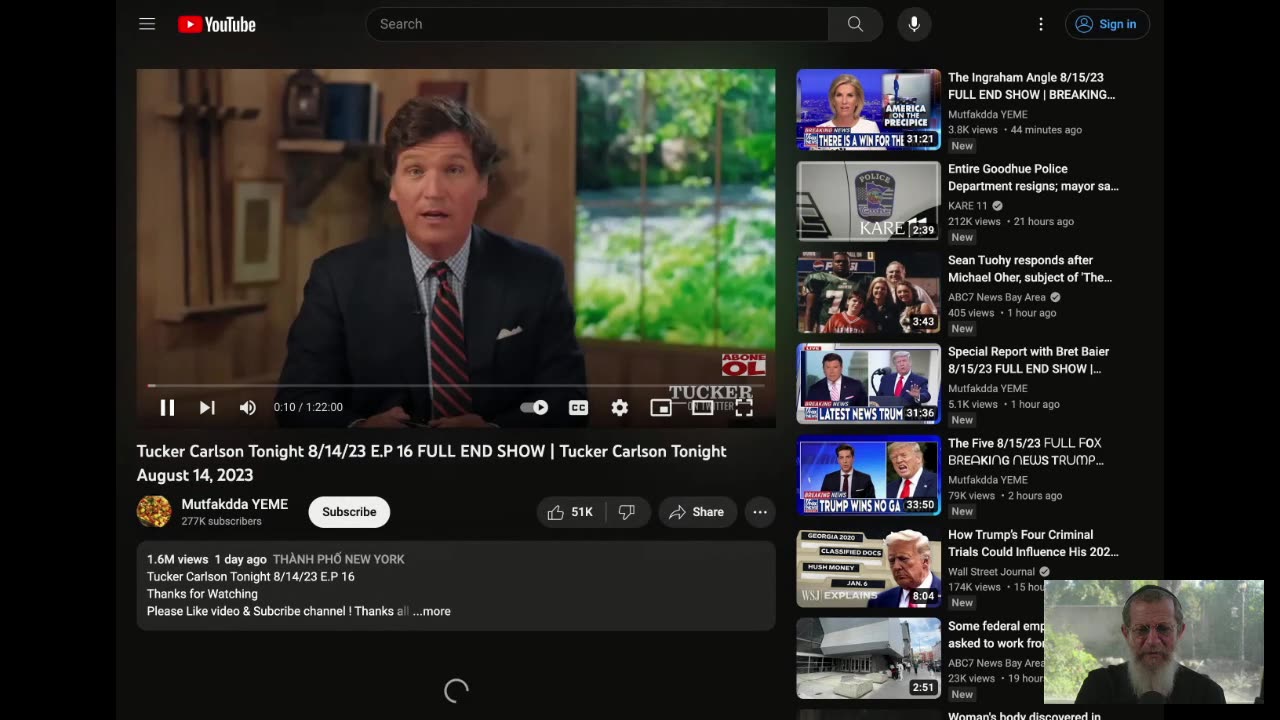Screen dimensions: 1280x720
Task: Switch to theater mode
Action: tap(702, 407)
